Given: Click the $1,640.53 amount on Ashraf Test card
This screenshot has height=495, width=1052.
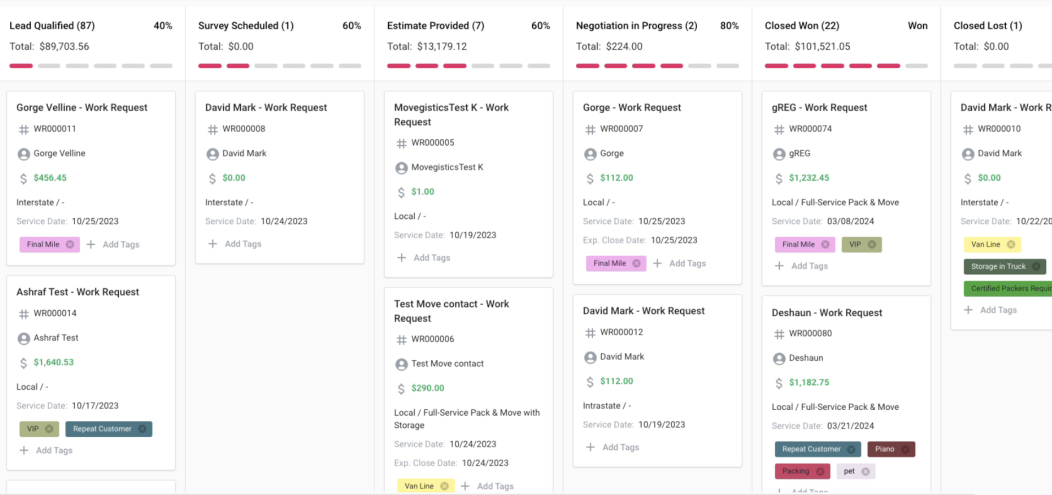Looking at the screenshot, I should [54, 362].
